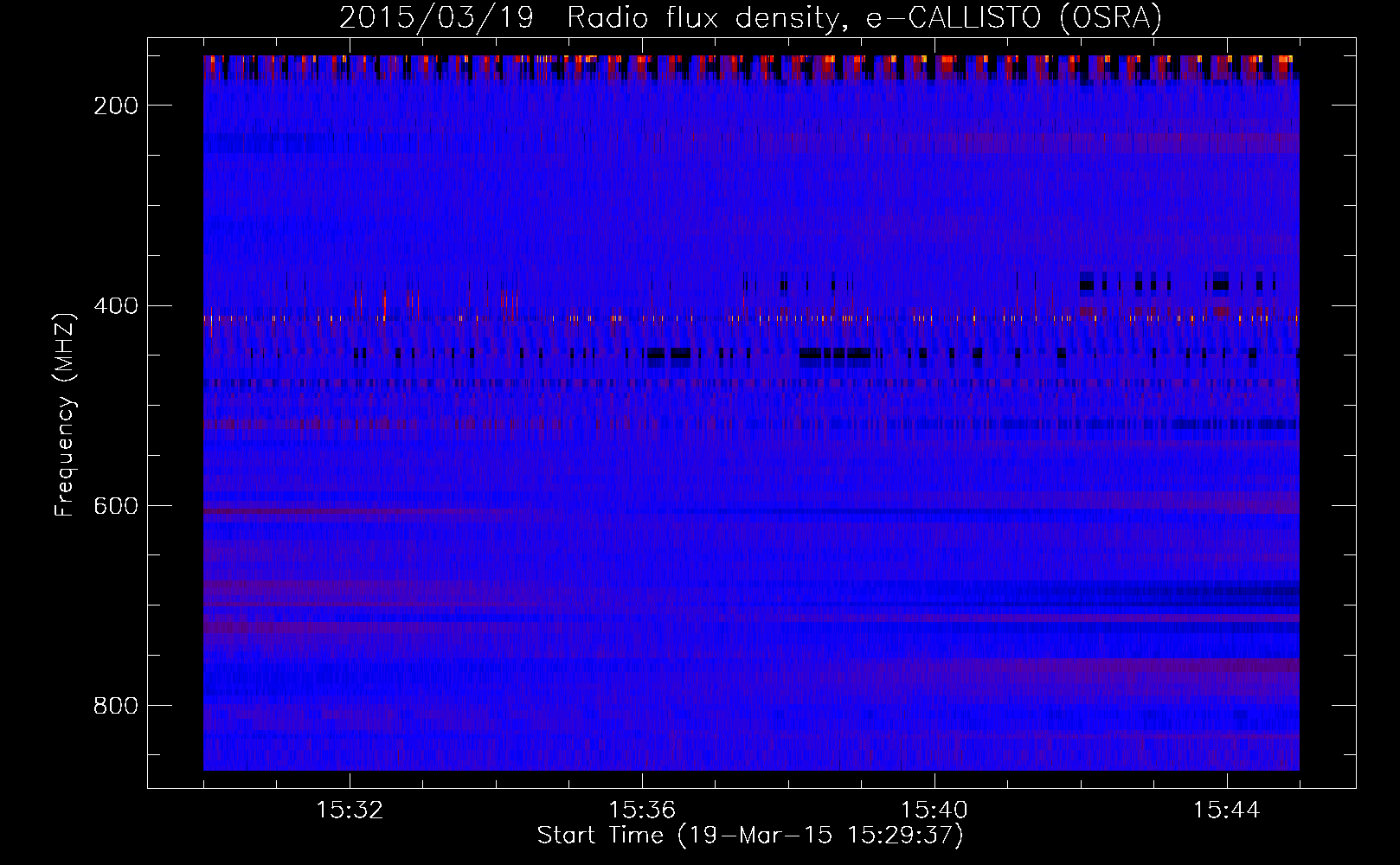Click the 800 frequency tick label

coord(115,706)
